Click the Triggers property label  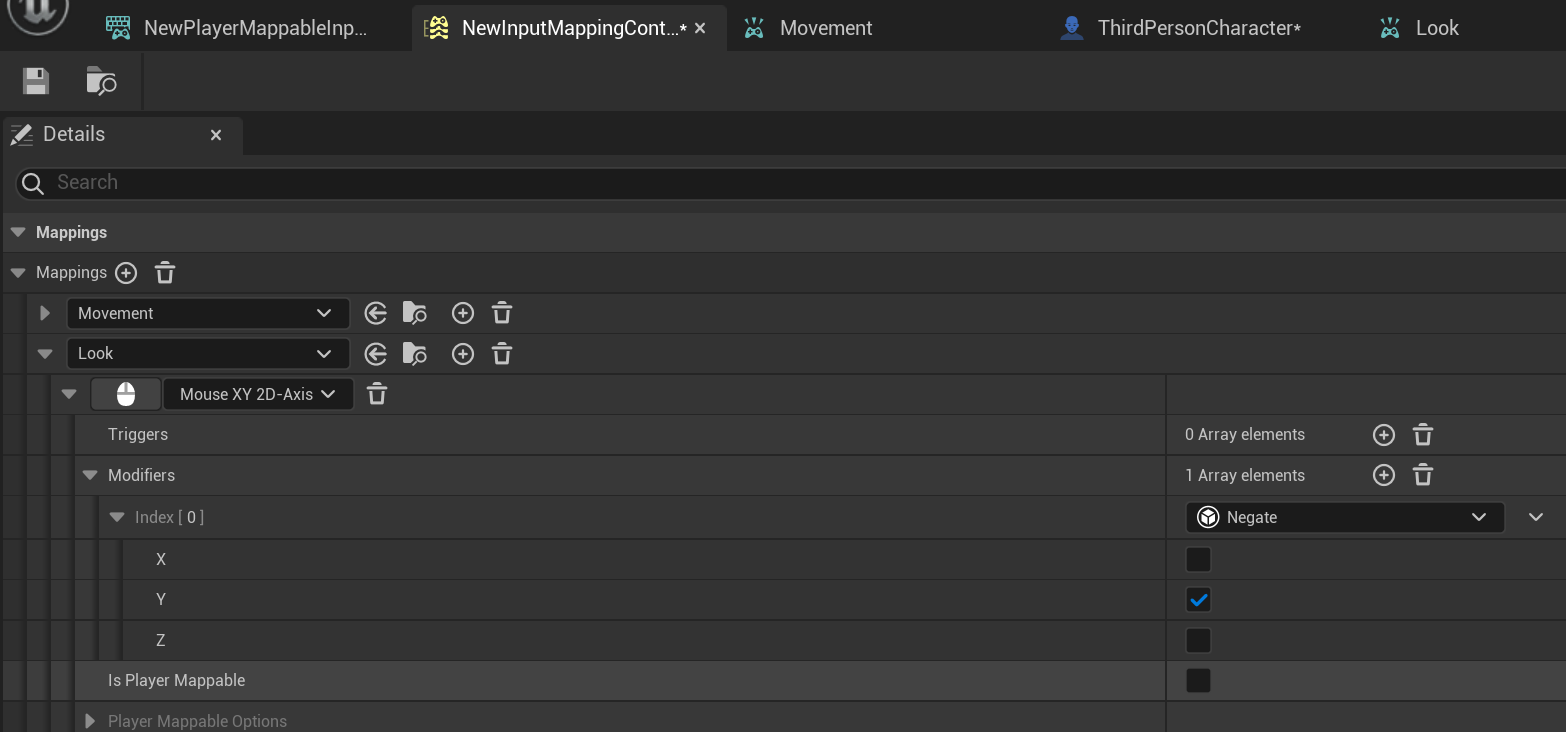coord(138,435)
